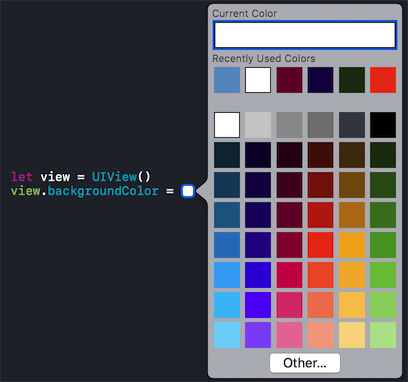Select the pale yellow swatch
This screenshot has height=382, width=408.
click(x=352, y=335)
